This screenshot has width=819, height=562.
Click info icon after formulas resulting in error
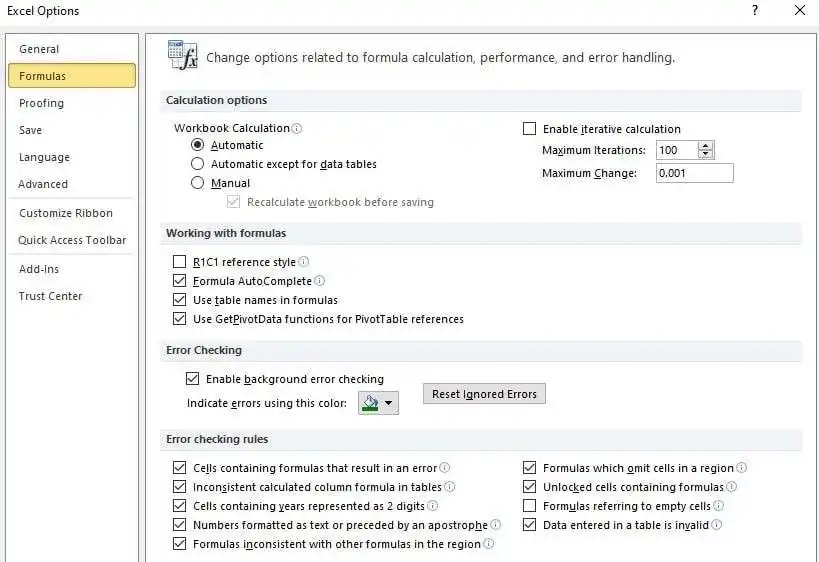[x=445, y=468]
